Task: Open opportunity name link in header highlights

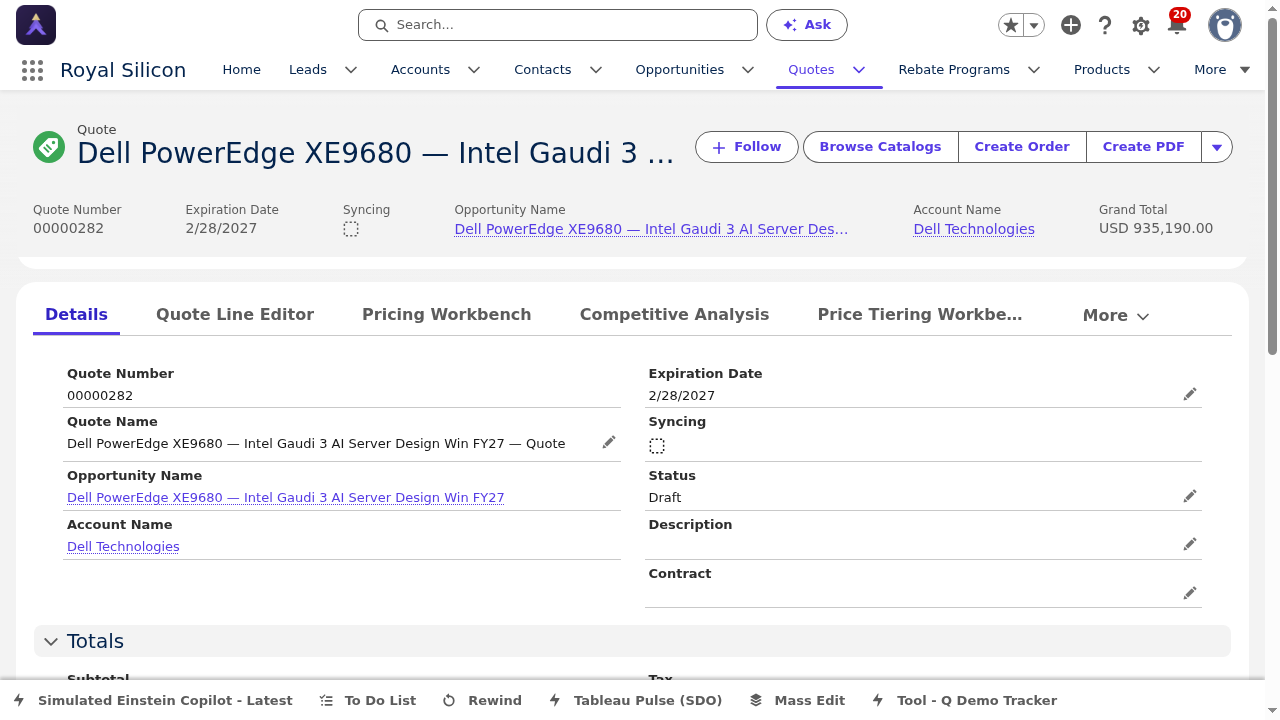Action: (x=651, y=229)
